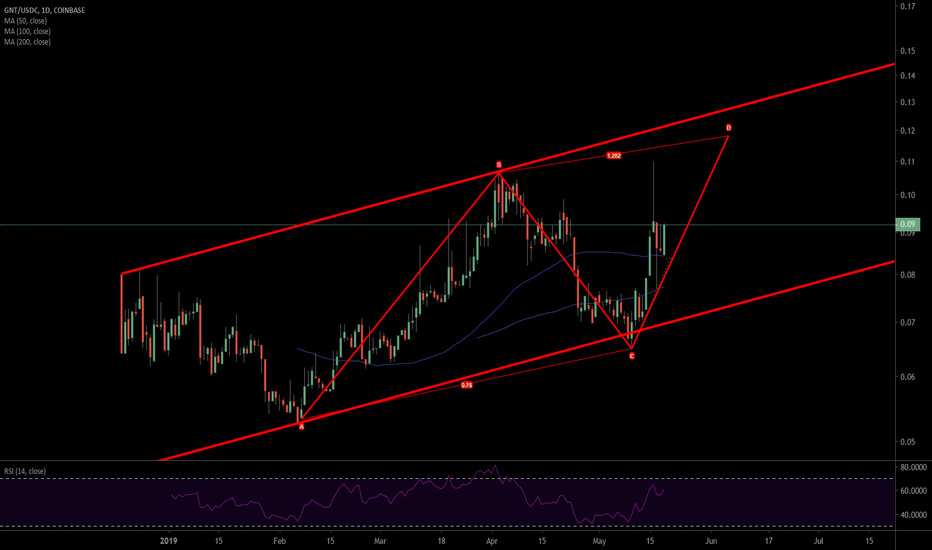Select pattern point A marker
Image resolution: width=932 pixels, height=550 pixels.
click(301, 426)
